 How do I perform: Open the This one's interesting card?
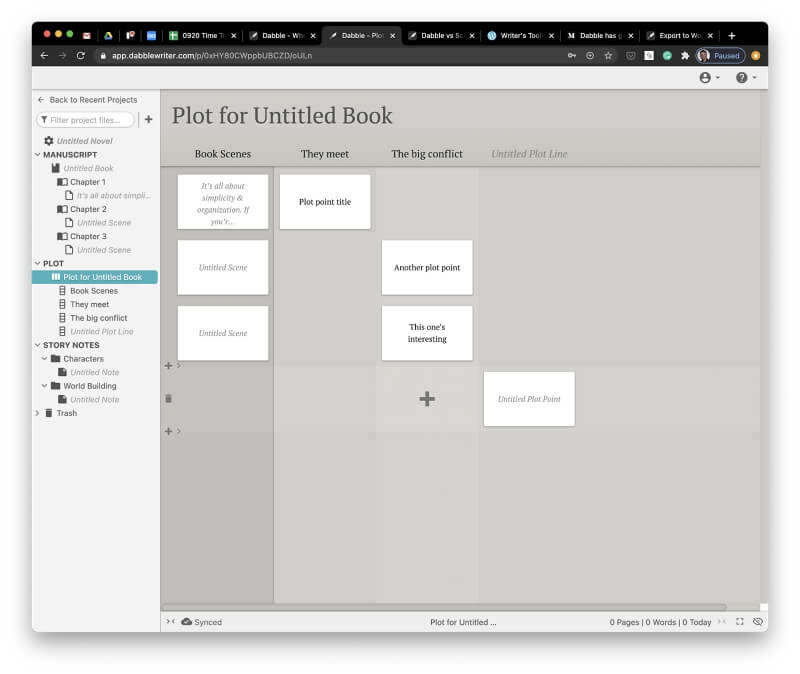427,333
